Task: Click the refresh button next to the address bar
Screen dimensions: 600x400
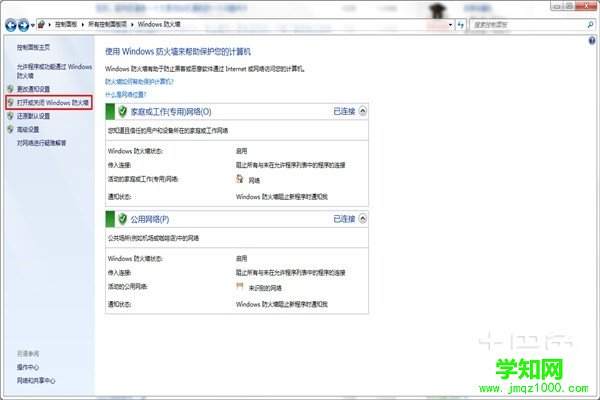Action: coord(461,25)
